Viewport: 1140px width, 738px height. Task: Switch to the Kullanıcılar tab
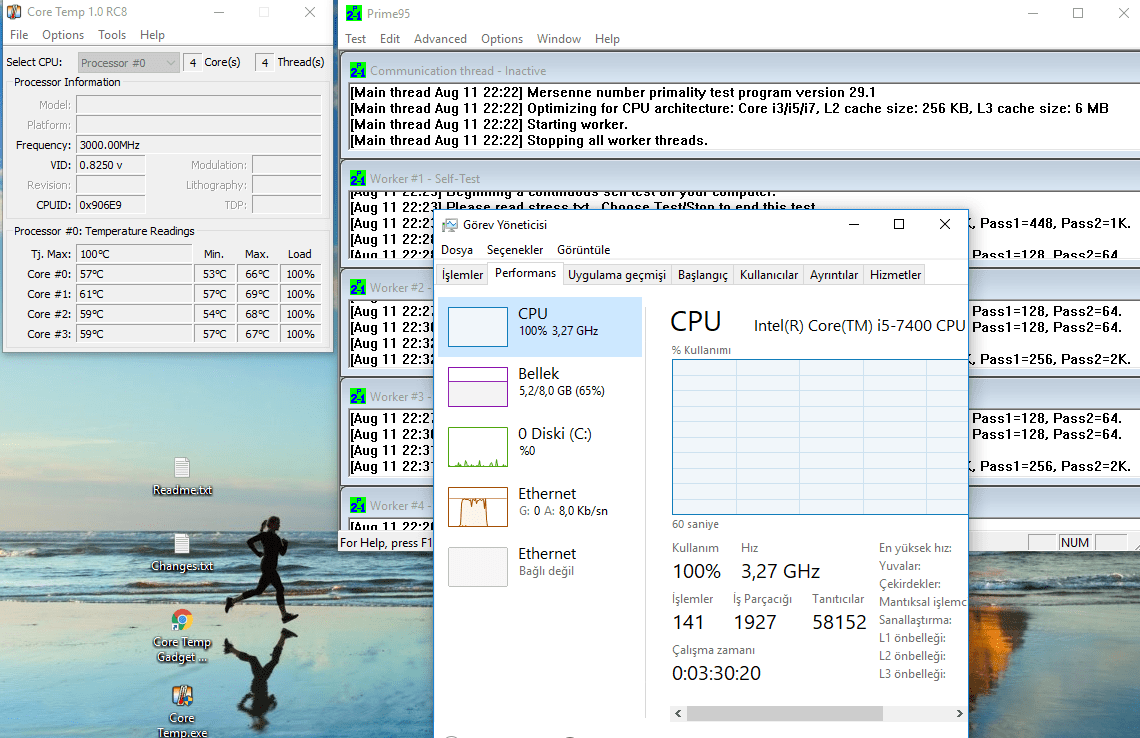(x=768, y=275)
